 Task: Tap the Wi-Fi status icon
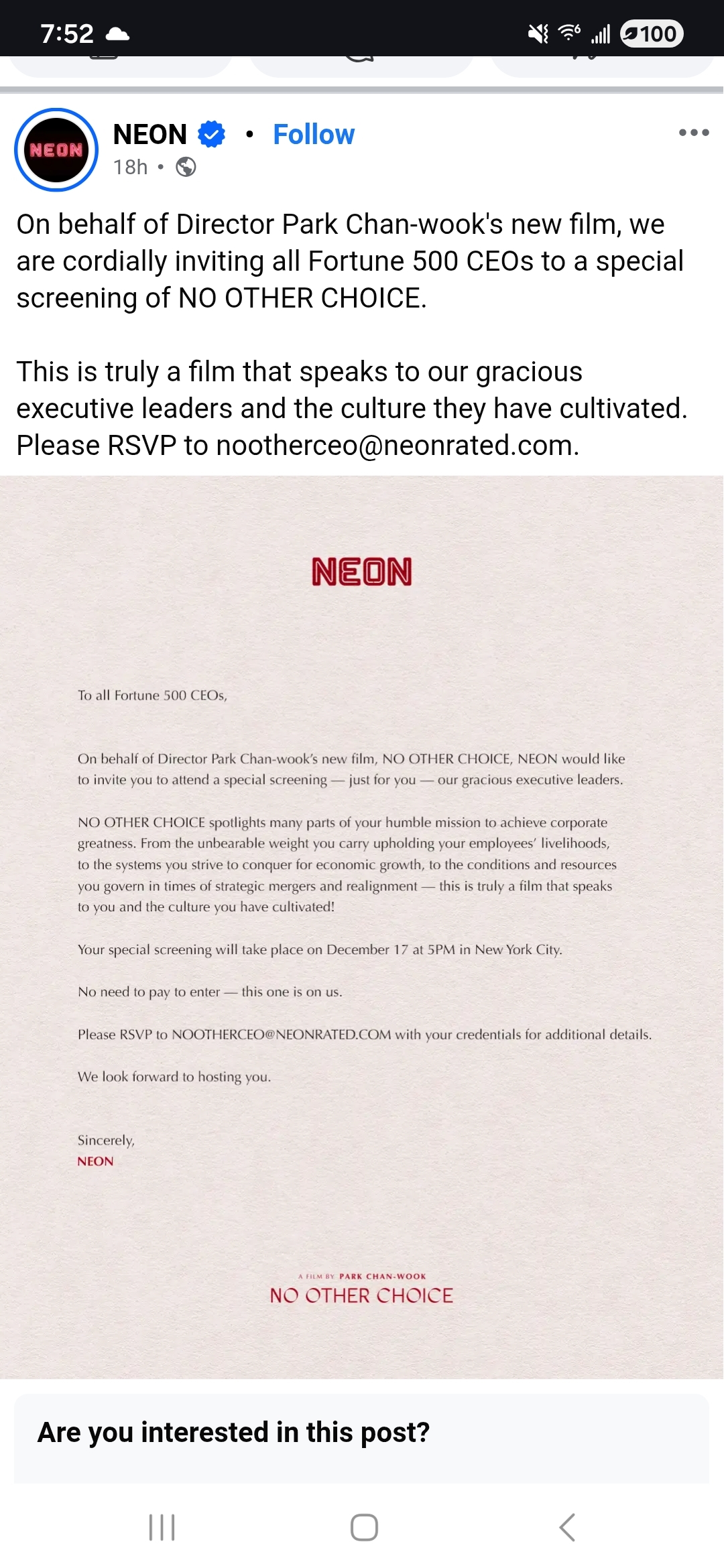tap(569, 32)
